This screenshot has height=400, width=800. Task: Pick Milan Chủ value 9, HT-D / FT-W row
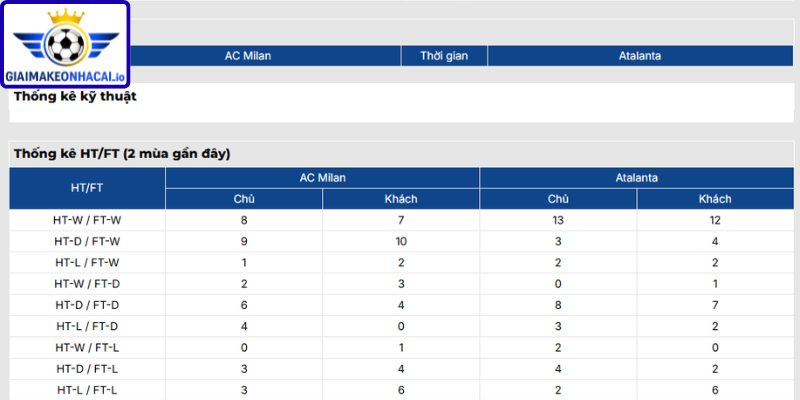pos(244,241)
